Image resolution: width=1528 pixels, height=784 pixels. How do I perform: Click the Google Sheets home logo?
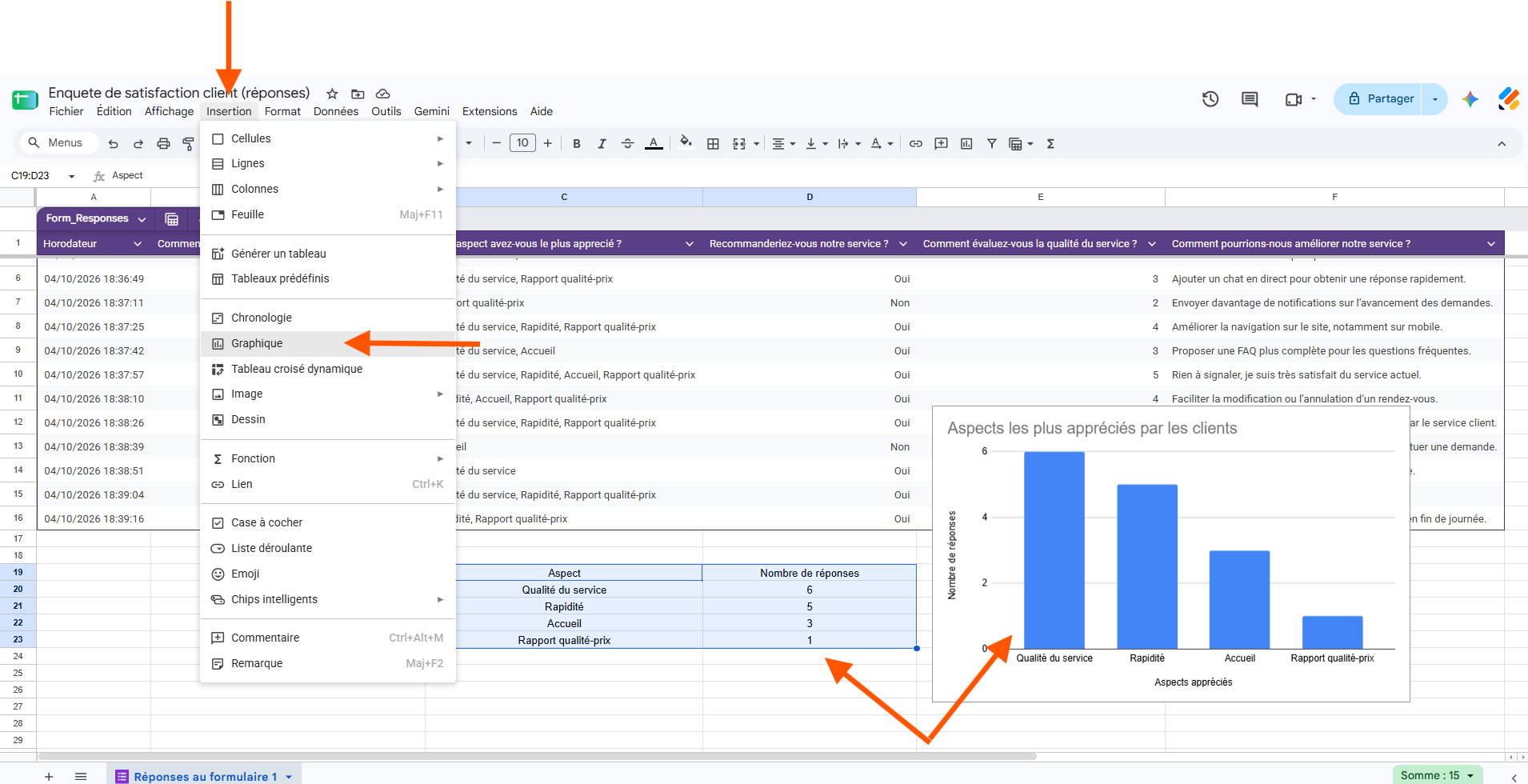(x=25, y=100)
